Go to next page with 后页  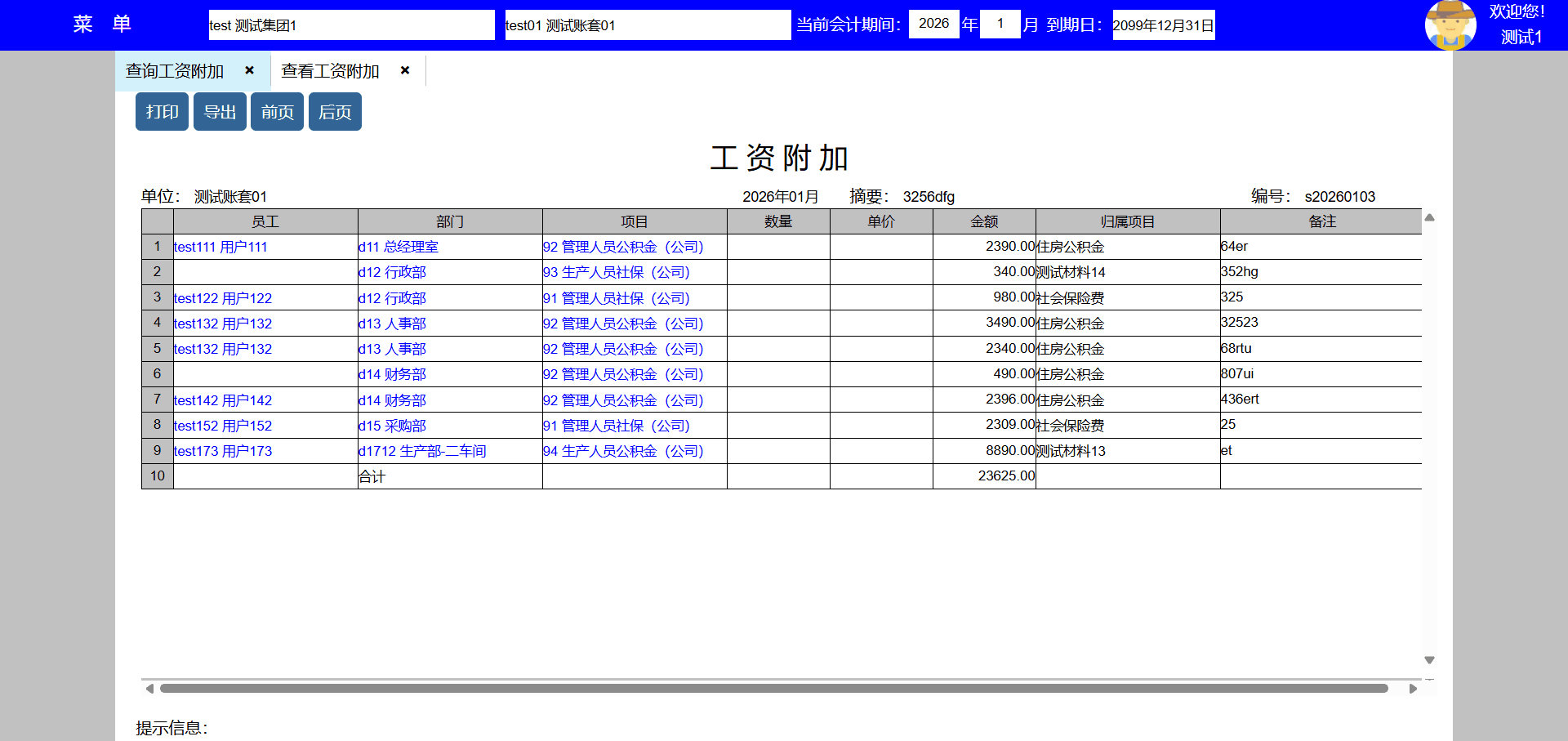335,112
